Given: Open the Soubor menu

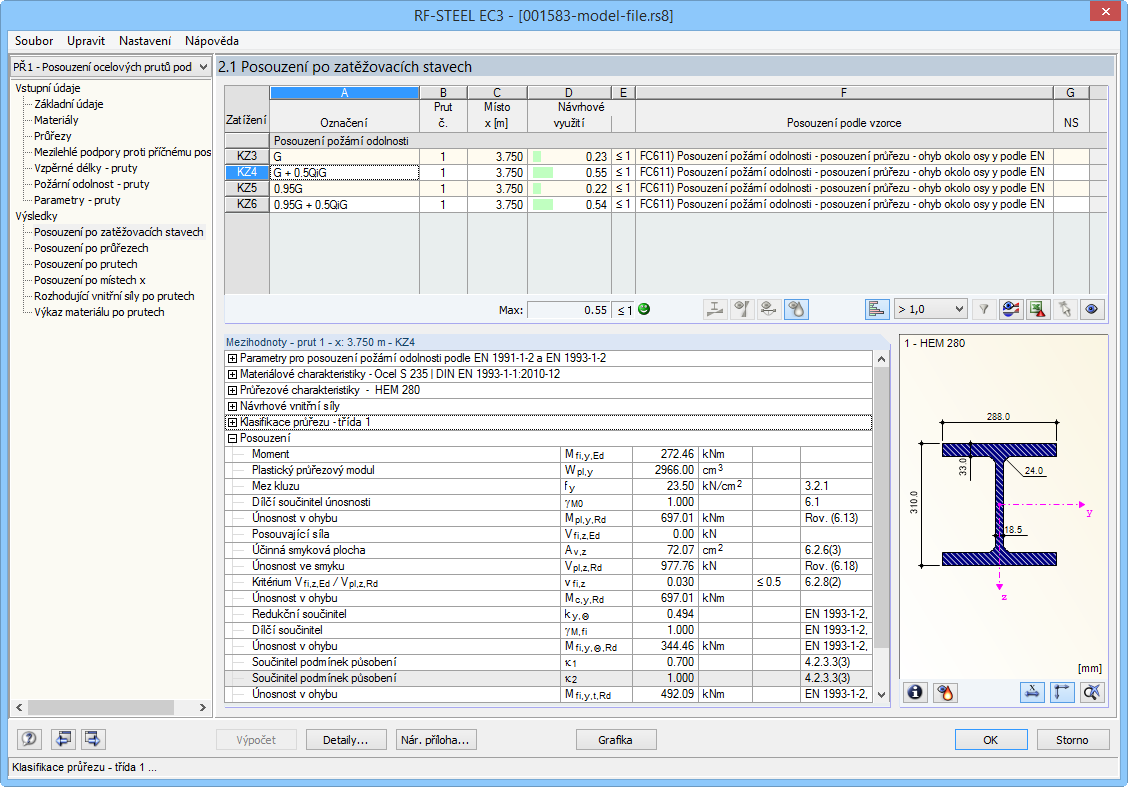Looking at the screenshot, I should click(x=34, y=41).
